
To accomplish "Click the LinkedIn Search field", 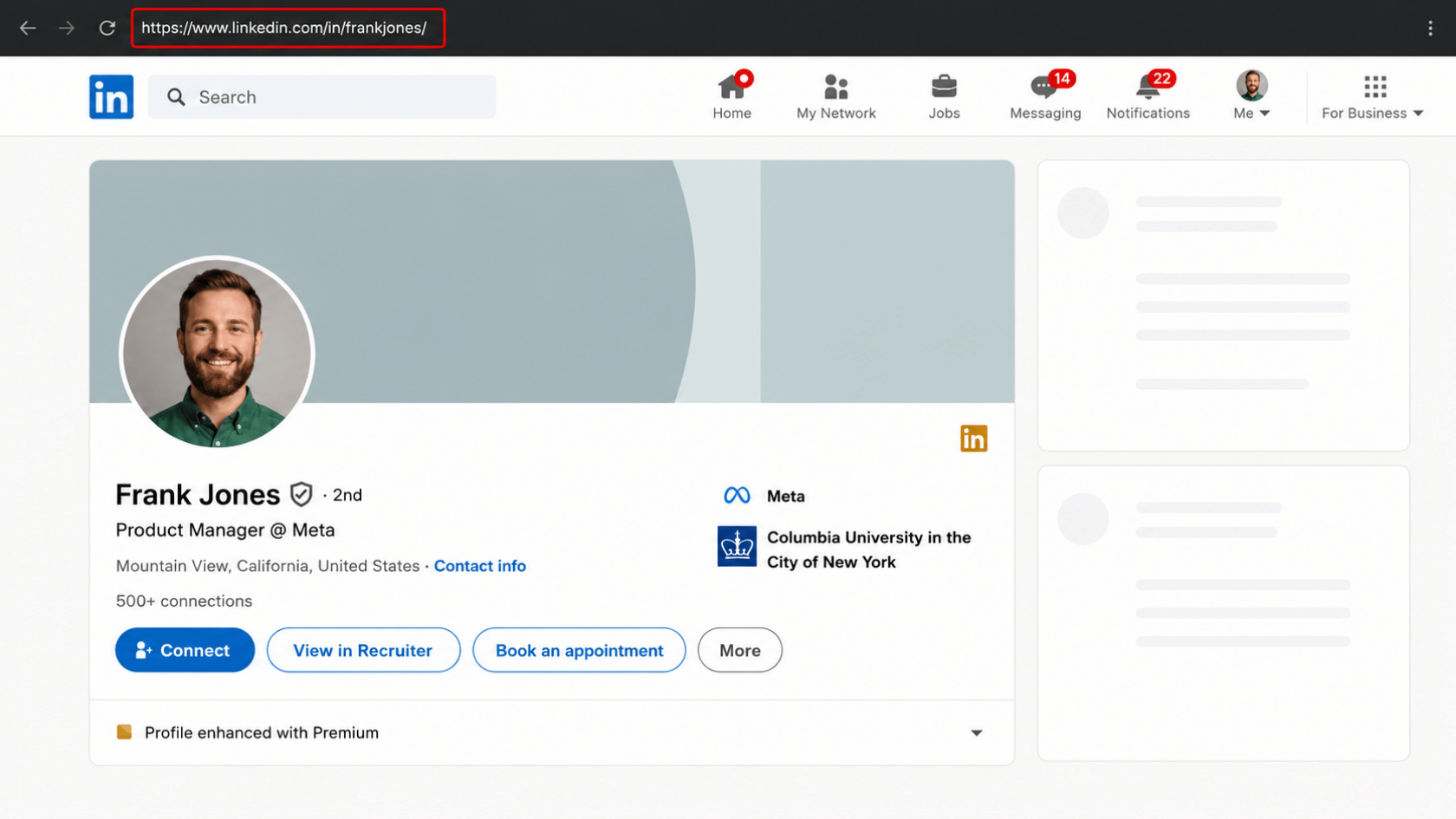I will [x=322, y=97].
